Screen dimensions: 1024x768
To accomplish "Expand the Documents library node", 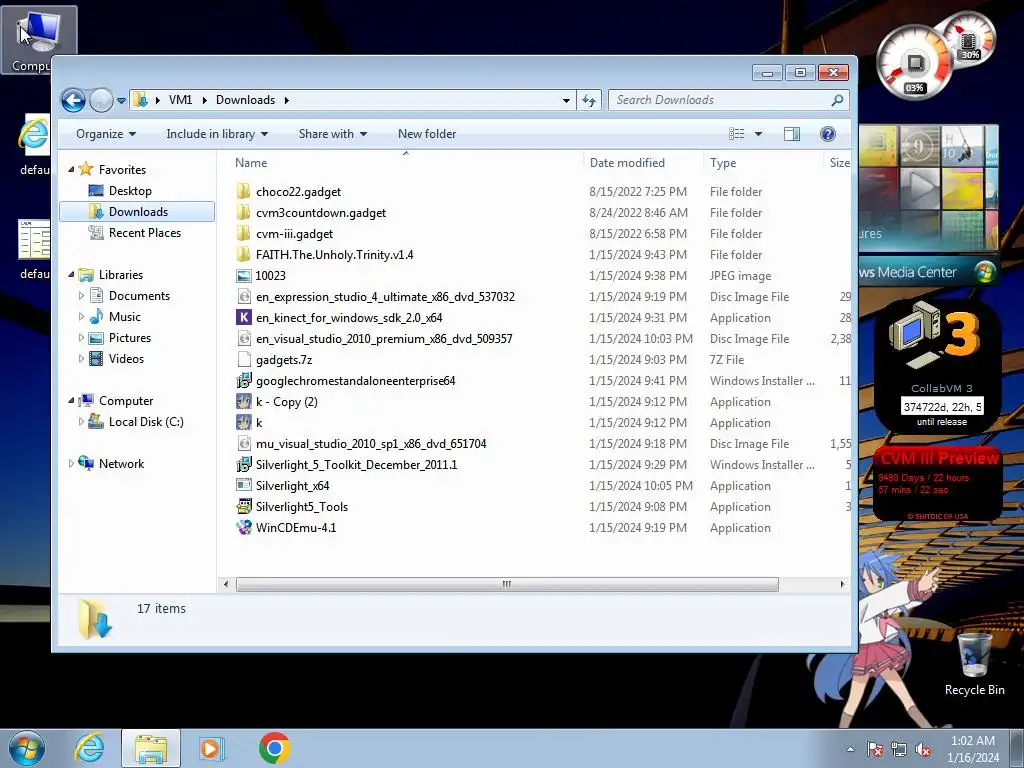I will point(81,296).
